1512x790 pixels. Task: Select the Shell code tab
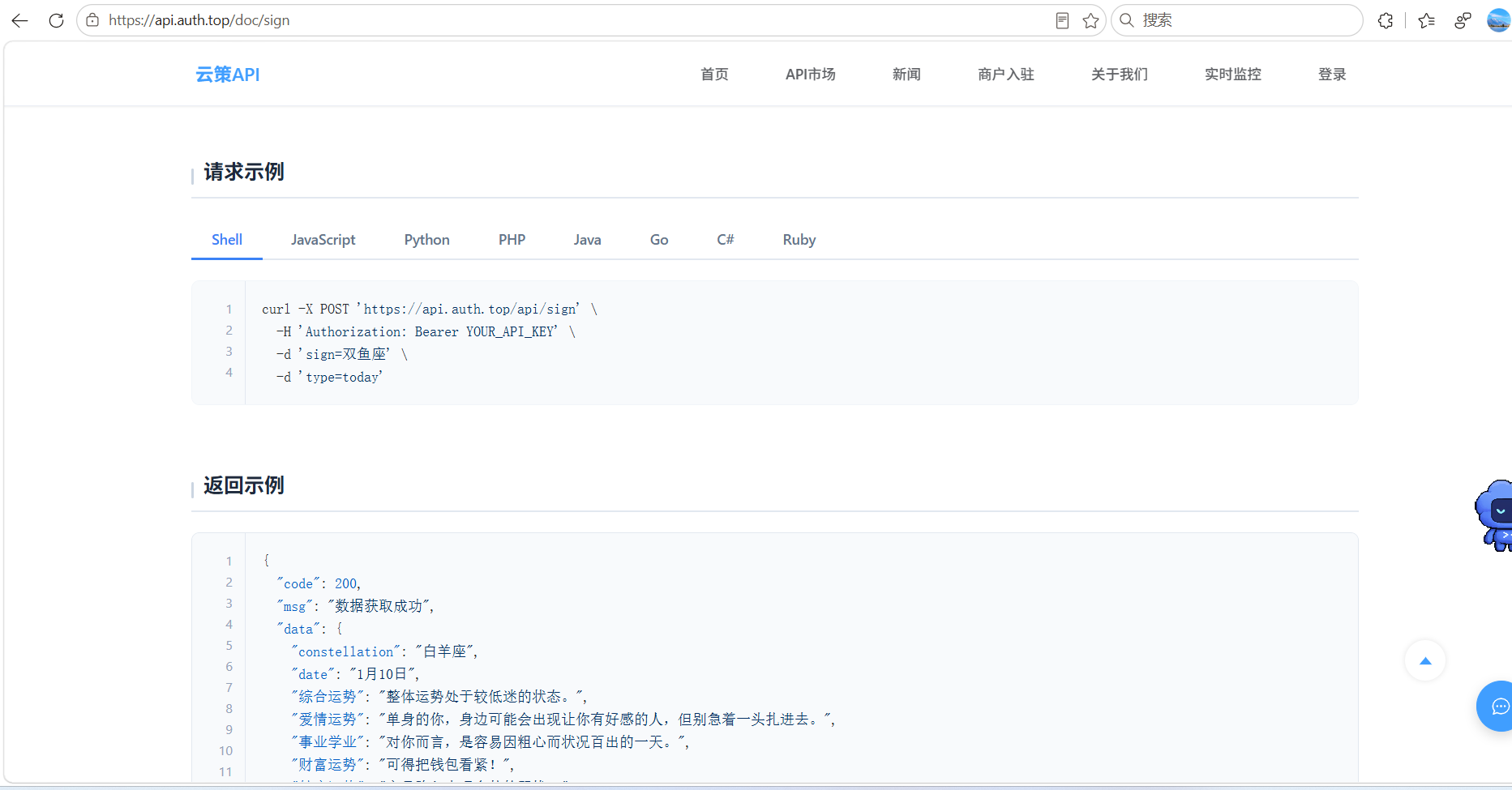227,240
